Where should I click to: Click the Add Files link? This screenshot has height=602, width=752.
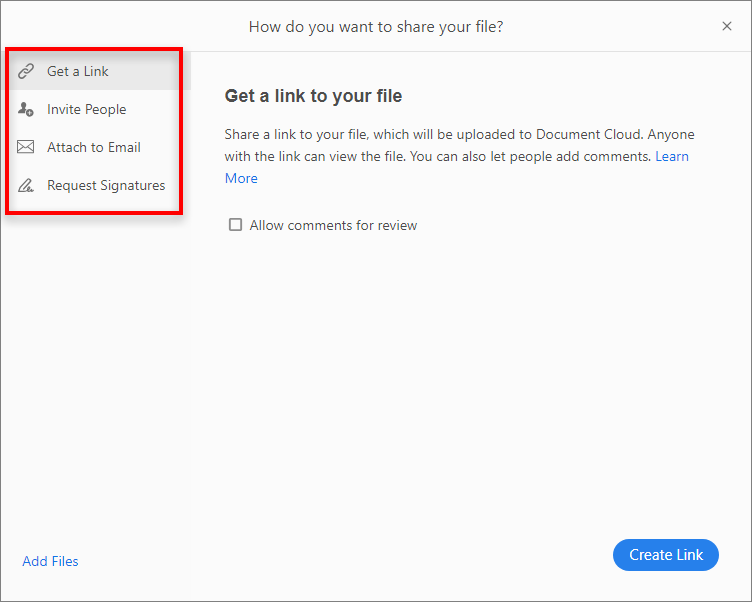pyautogui.click(x=50, y=561)
